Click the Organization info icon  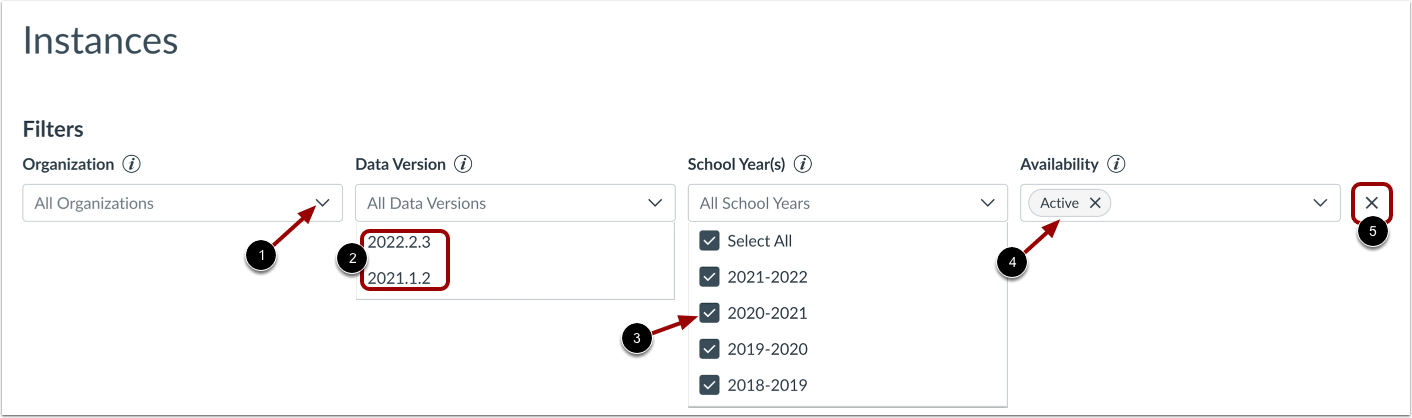pyautogui.click(x=130, y=164)
